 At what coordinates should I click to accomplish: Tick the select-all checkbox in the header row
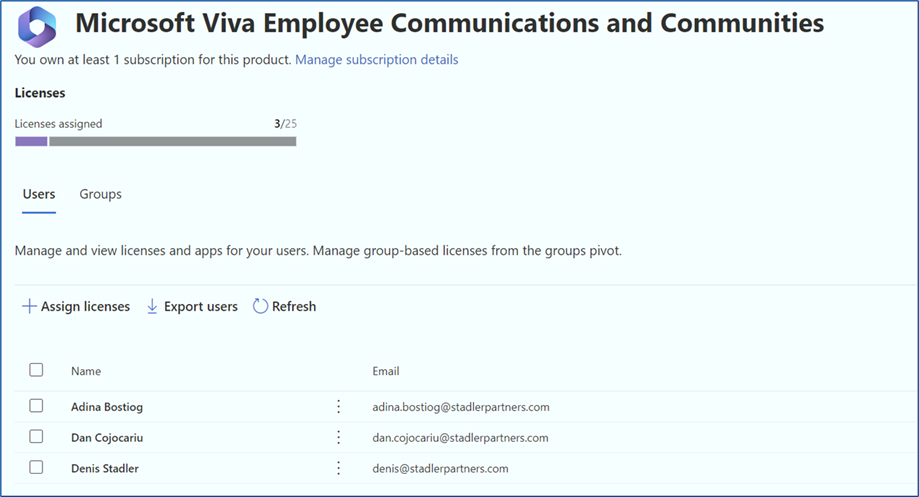(x=36, y=370)
